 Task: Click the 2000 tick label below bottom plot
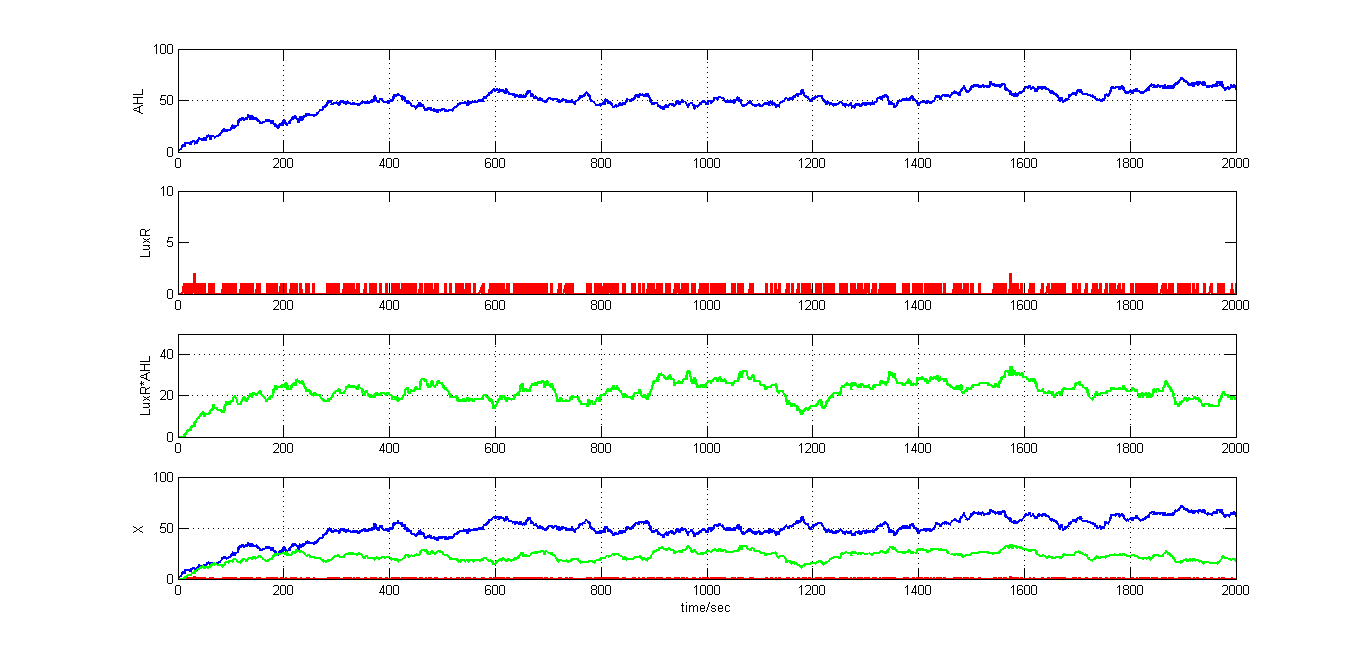coord(1236,592)
